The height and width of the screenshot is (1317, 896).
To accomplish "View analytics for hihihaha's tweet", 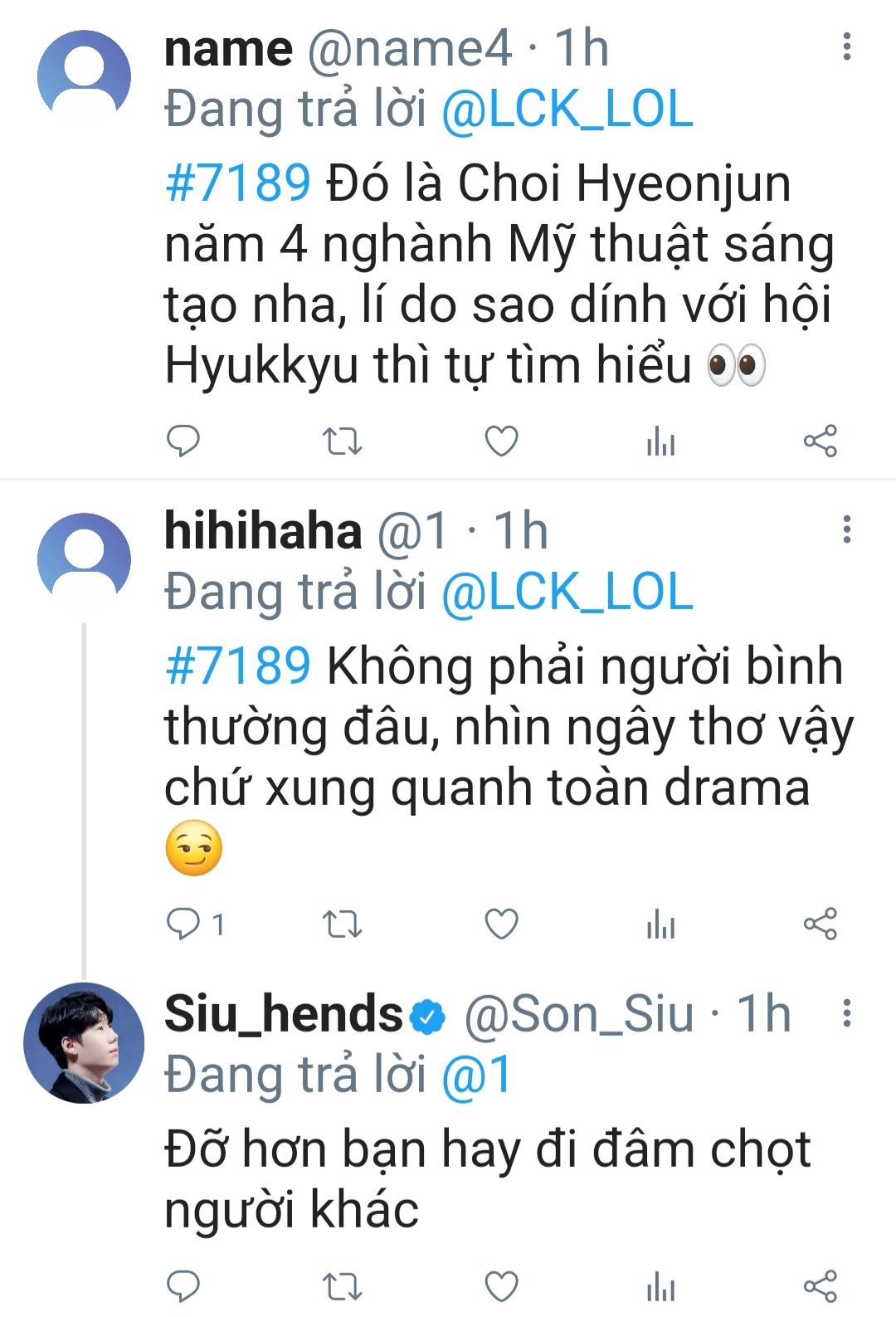I will (660, 924).
